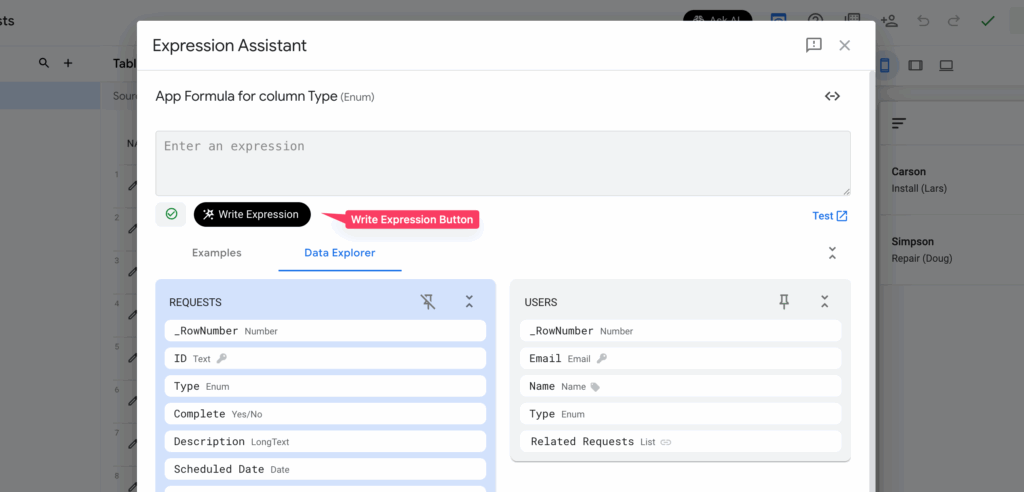
Task: Open the send feedback icon in Expression Assistant
Action: pyautogui.click(x=814, y=45)
